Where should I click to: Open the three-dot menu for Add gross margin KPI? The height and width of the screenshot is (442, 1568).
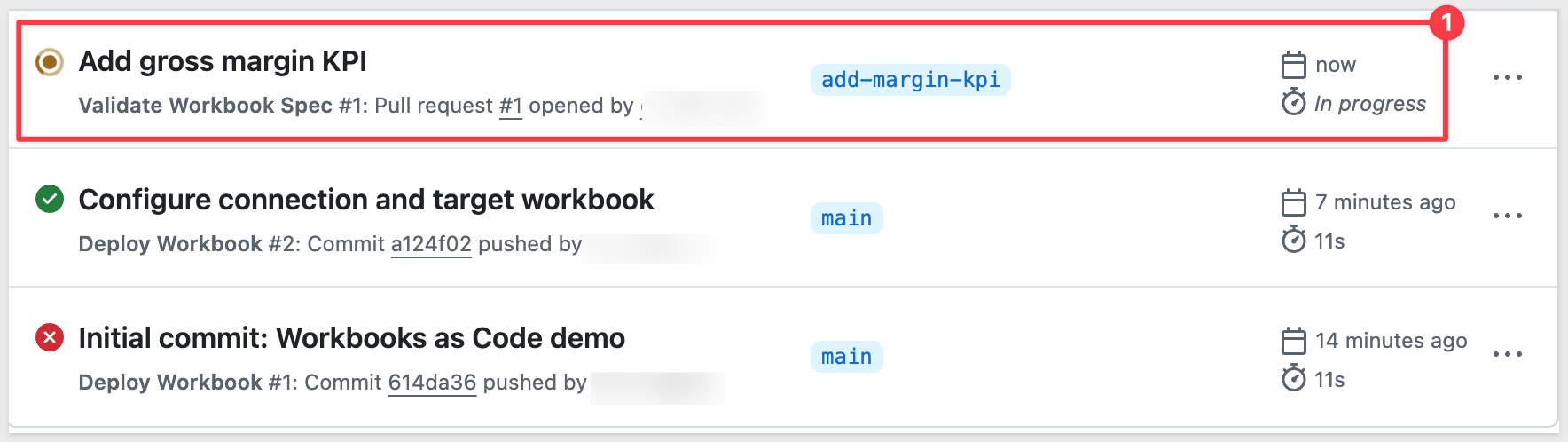[x=1508, y=78]
